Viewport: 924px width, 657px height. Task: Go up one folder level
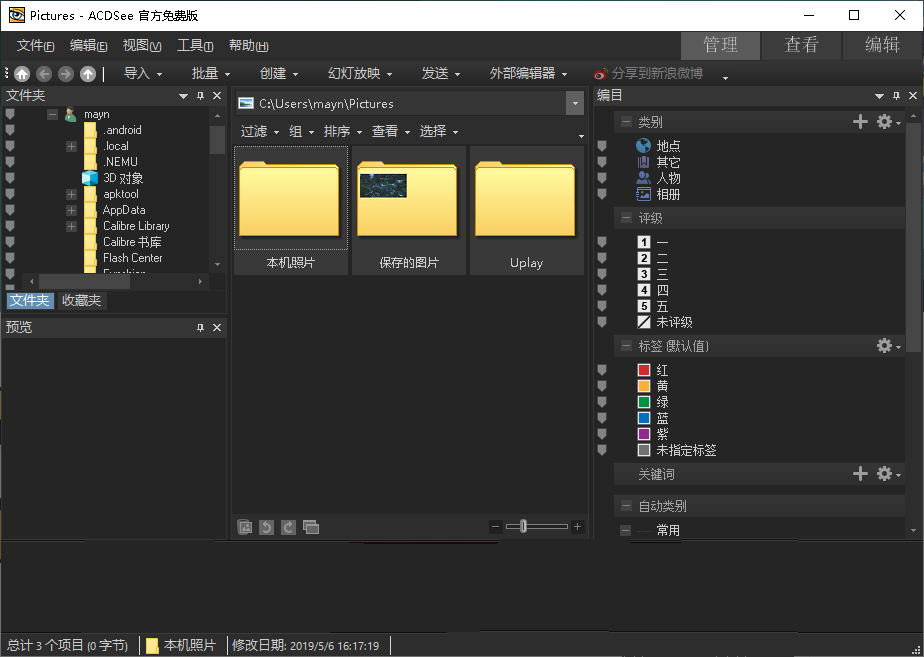(x=88, y=74)
